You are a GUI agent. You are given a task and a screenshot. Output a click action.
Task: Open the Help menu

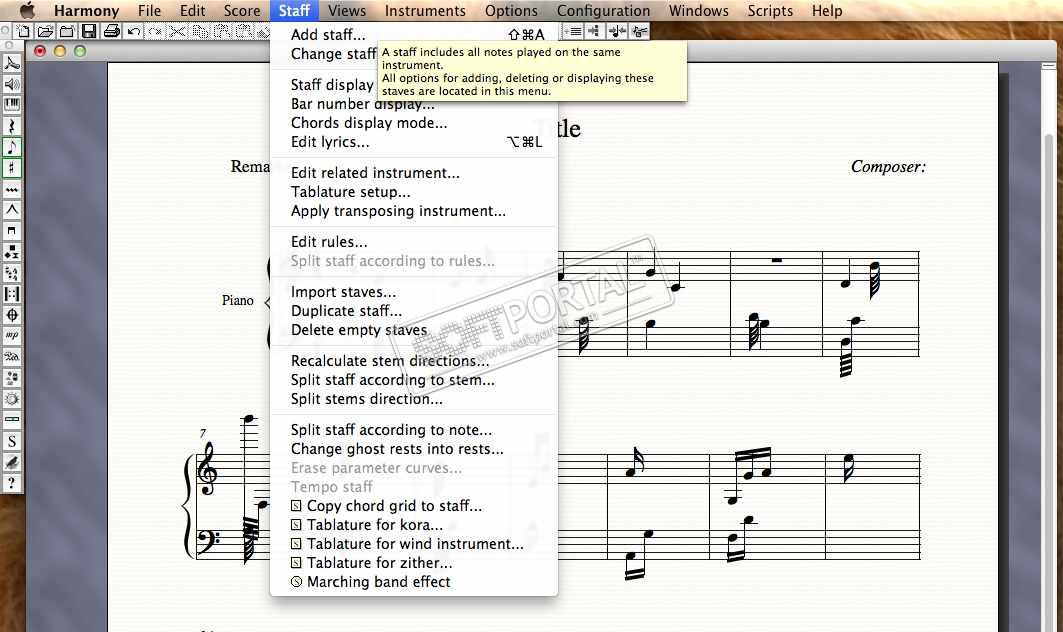(x=827, y=11)
